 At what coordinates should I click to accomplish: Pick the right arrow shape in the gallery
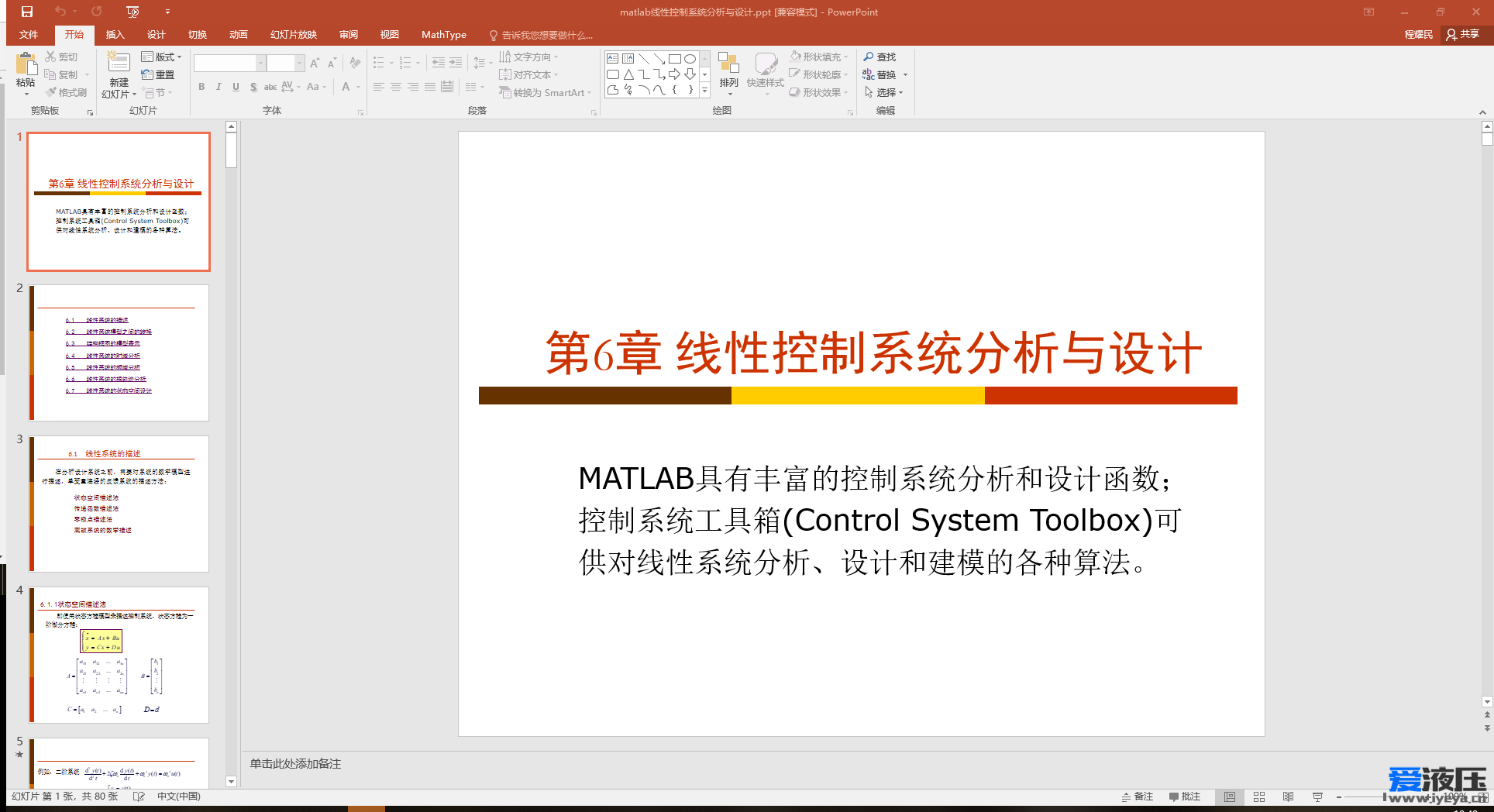pos(674,74)
